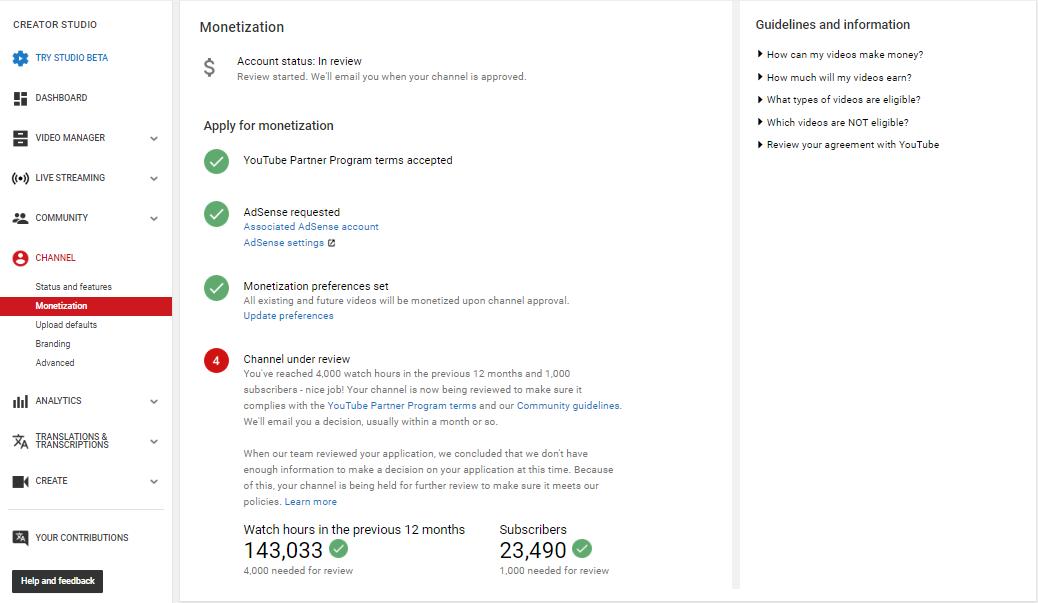Open the Branding sidebar item
This screenshot has height=603, width=1038.
(53, 344)
